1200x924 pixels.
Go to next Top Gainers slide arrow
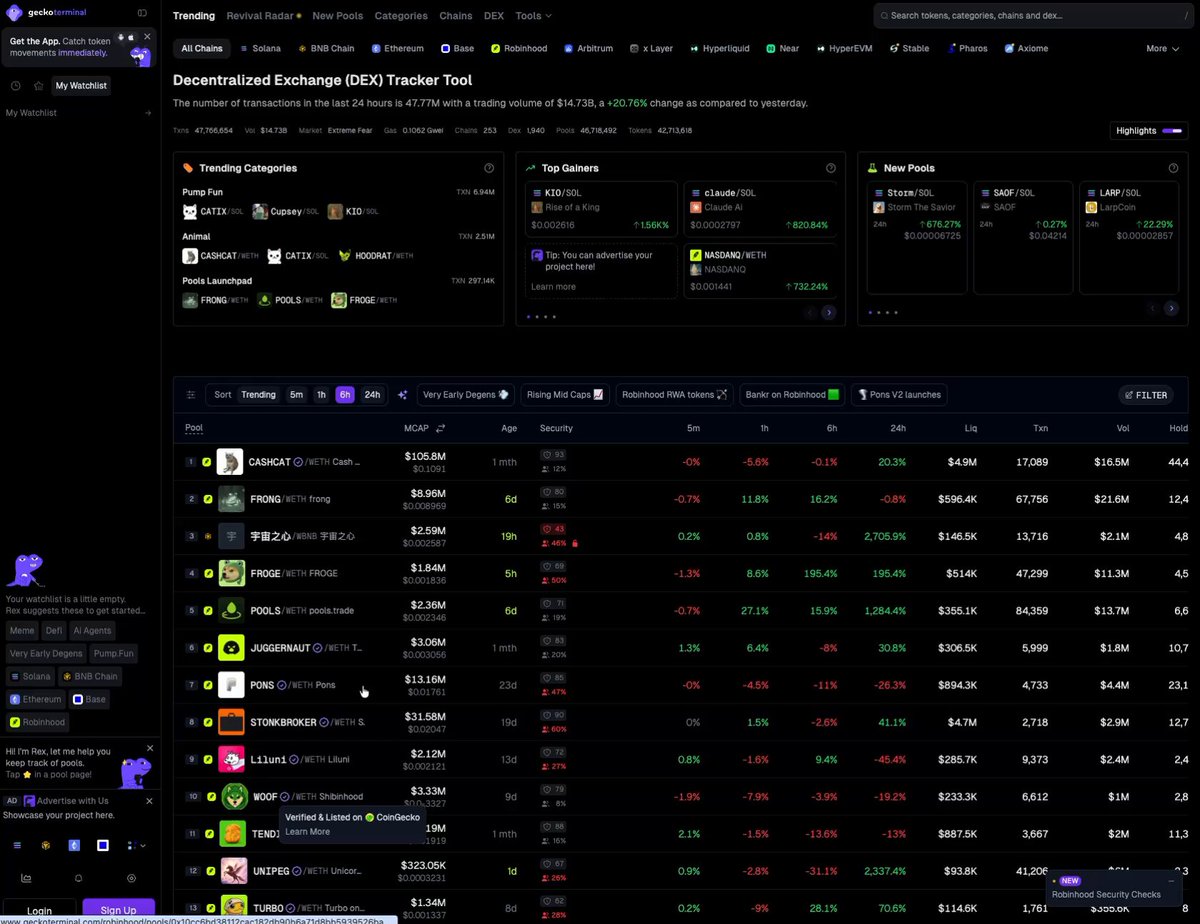coord(828,312)
